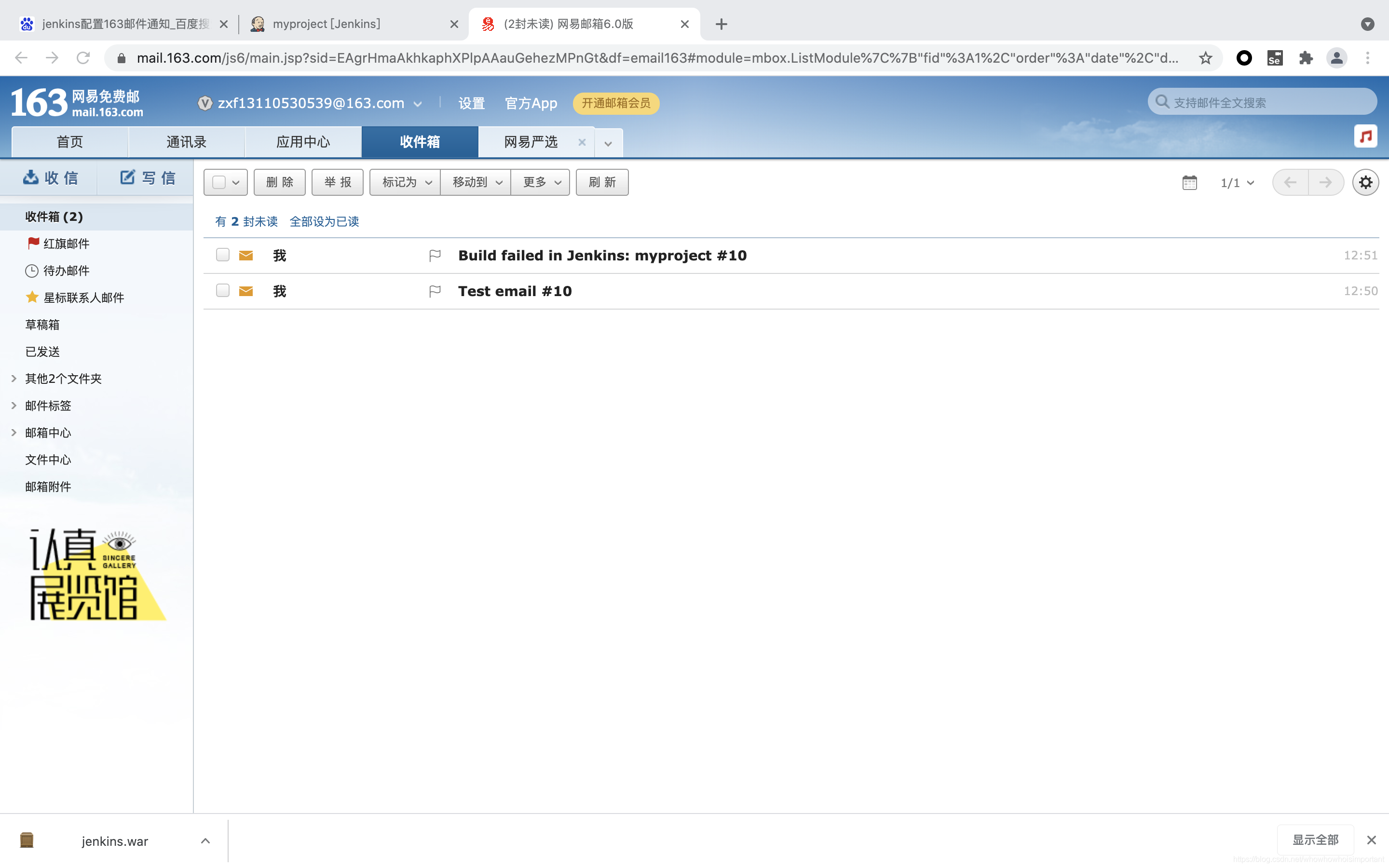Click envelope icon of Build failed email
1389x868 pixels.
tap(245, 256)
